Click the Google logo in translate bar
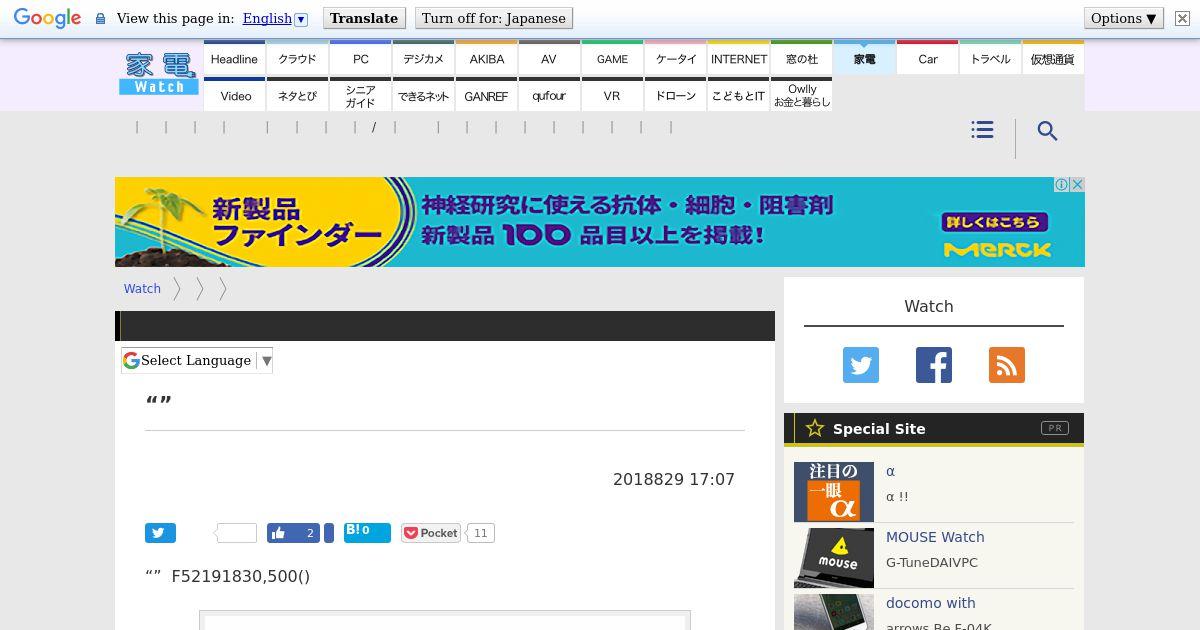1200x630 pixels. tap(47, 19)
